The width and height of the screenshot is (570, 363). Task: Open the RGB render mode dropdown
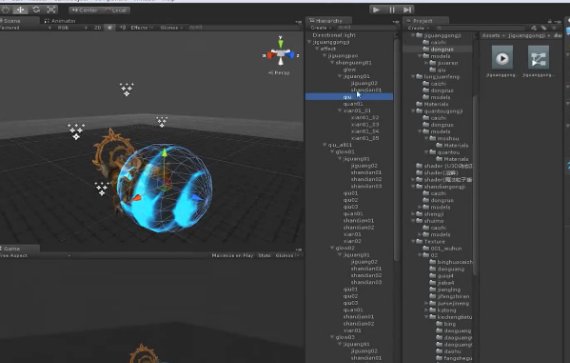point(72,28)
